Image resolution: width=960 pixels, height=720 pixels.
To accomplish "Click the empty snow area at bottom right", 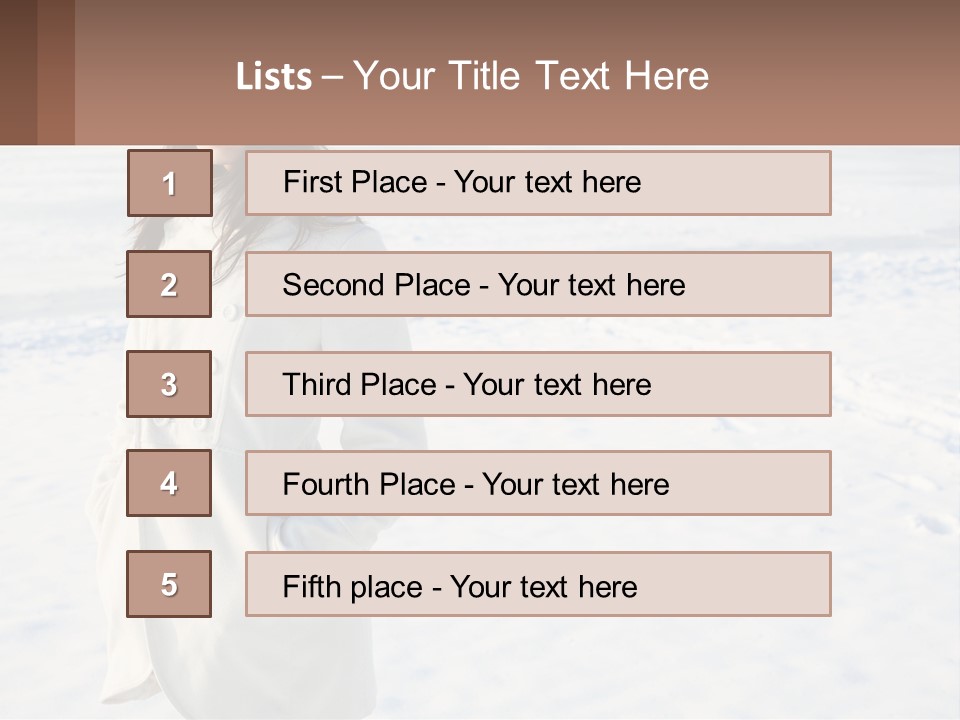I will (800, 670).
